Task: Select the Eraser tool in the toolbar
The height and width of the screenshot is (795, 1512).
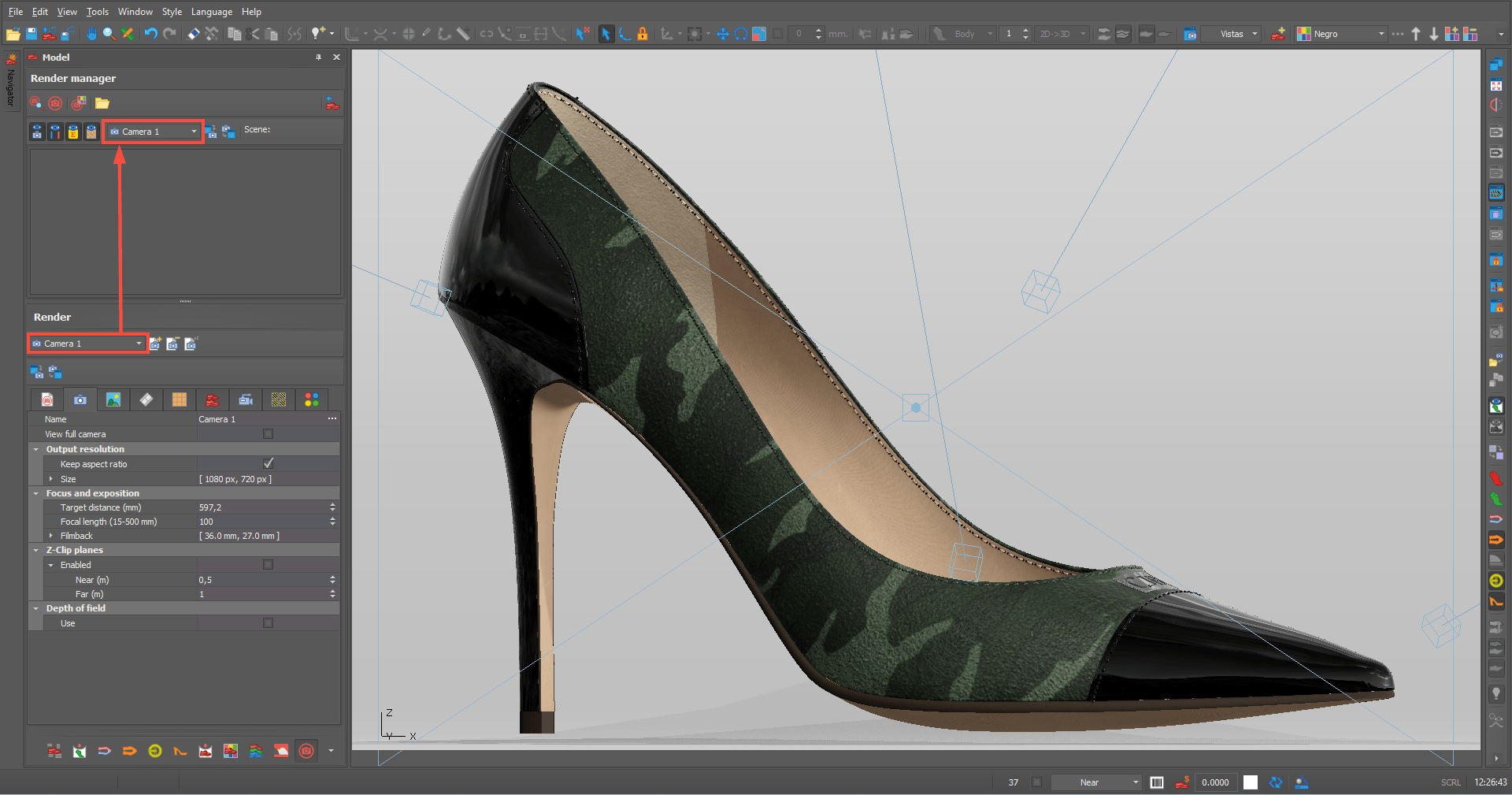Action: point(194,34)
